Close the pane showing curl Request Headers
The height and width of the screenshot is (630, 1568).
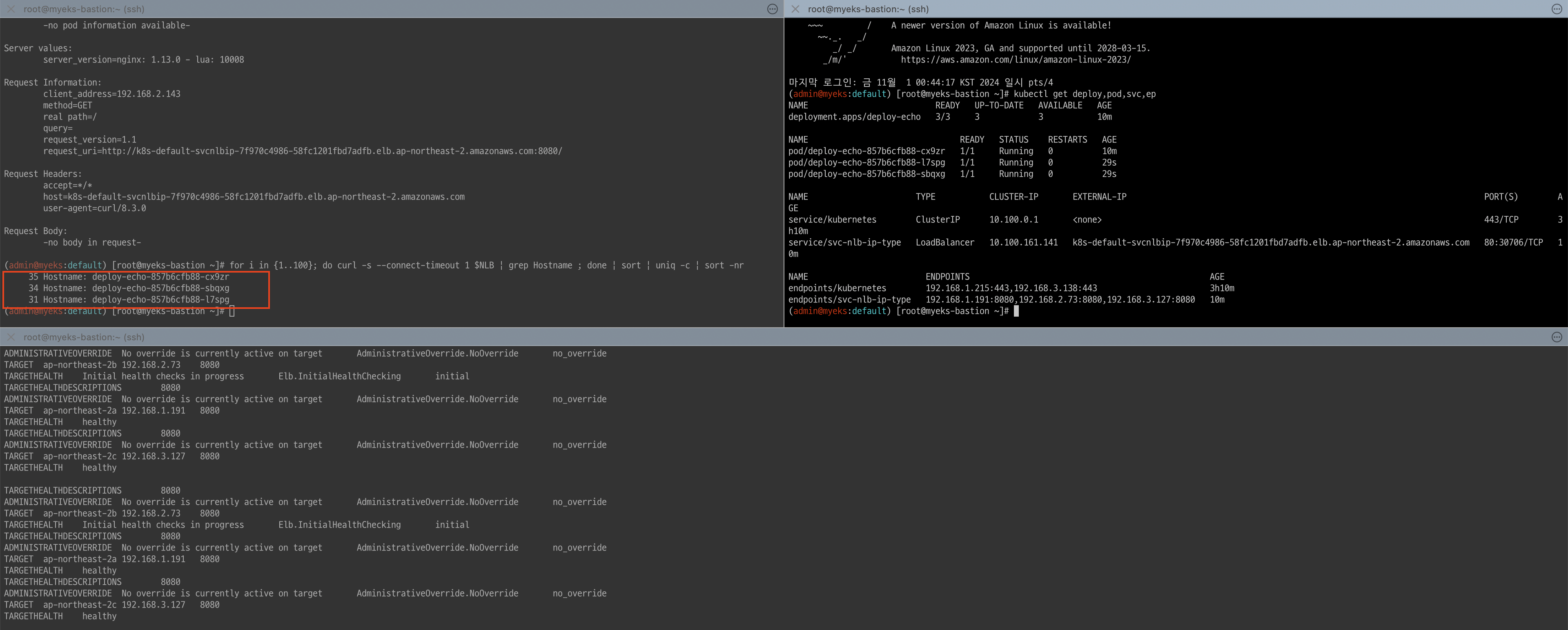10,9
